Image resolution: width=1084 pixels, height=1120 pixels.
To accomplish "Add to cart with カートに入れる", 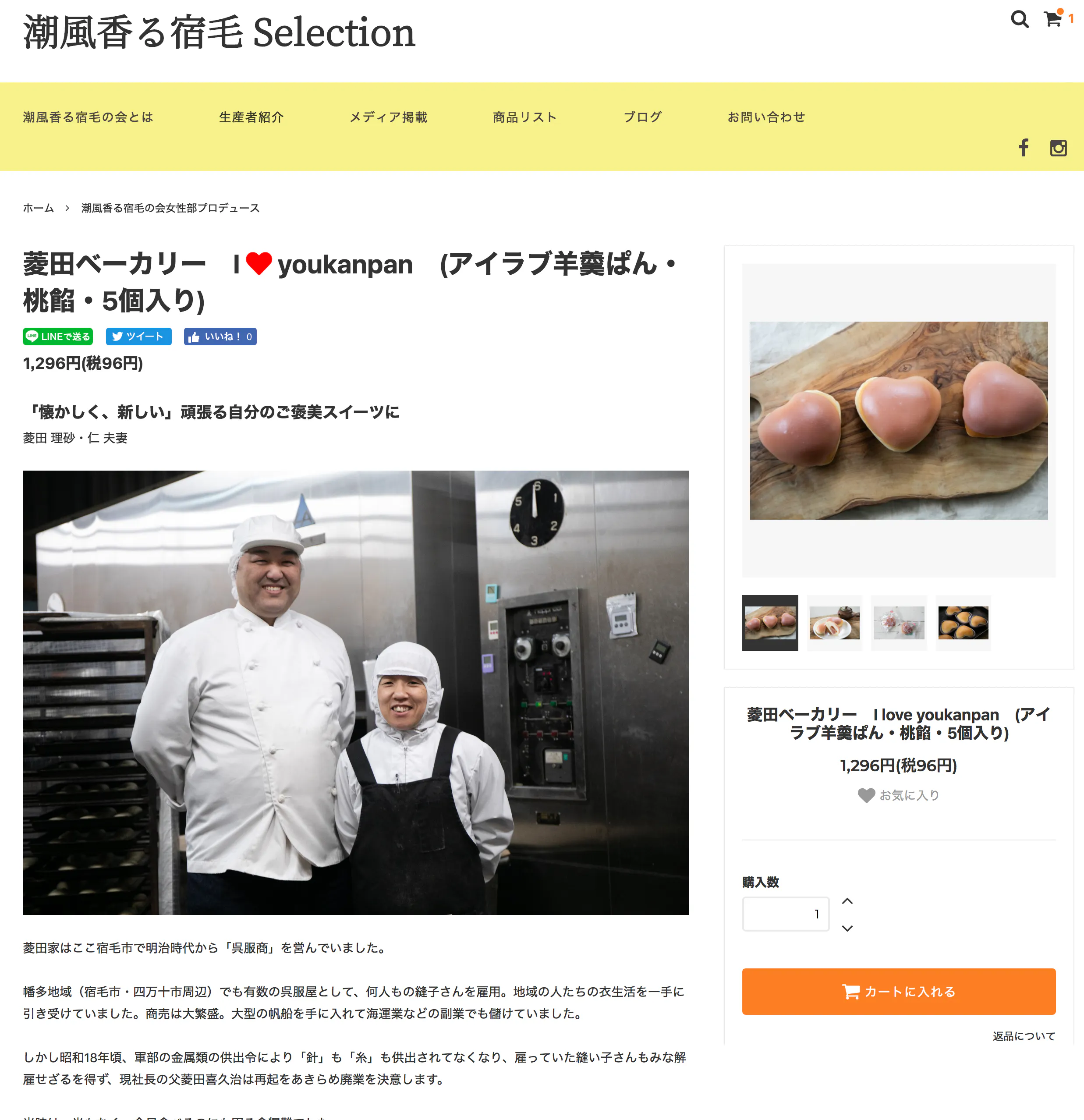I will tap(898, 992).
